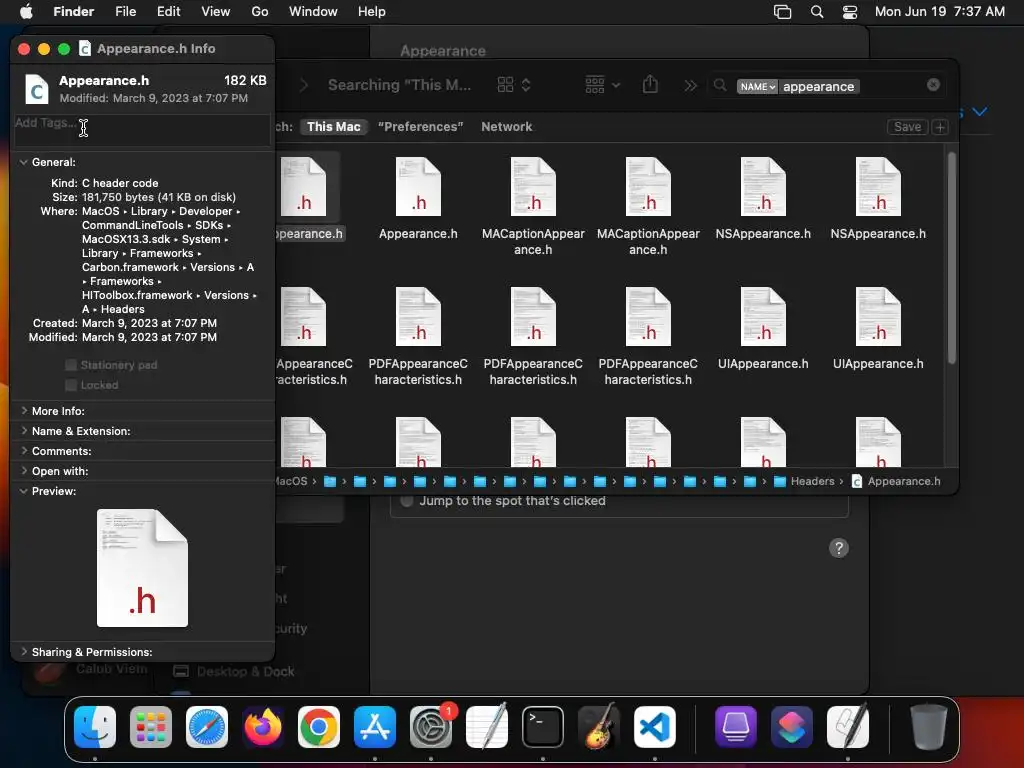This screenshot has width=1024, height=768.
Task: Collapse the Preview section
Action: 24,491
